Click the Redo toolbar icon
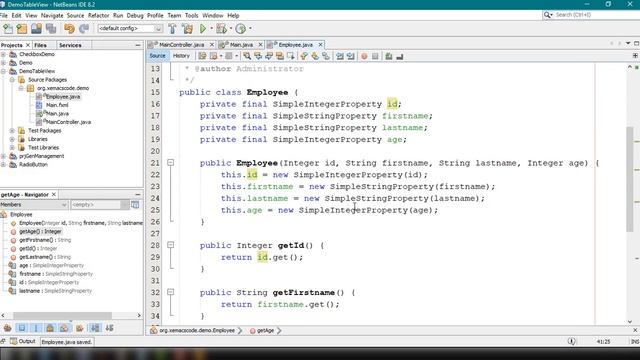Image resolution: width=640 pixels, height=360 pixels. pos(84,29)
